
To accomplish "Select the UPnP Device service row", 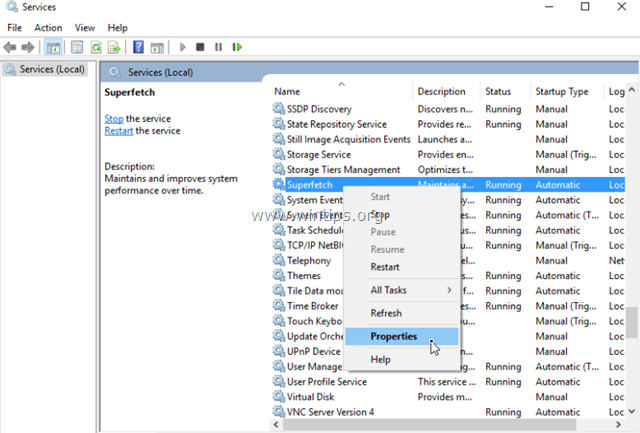I will pos(448,351).
